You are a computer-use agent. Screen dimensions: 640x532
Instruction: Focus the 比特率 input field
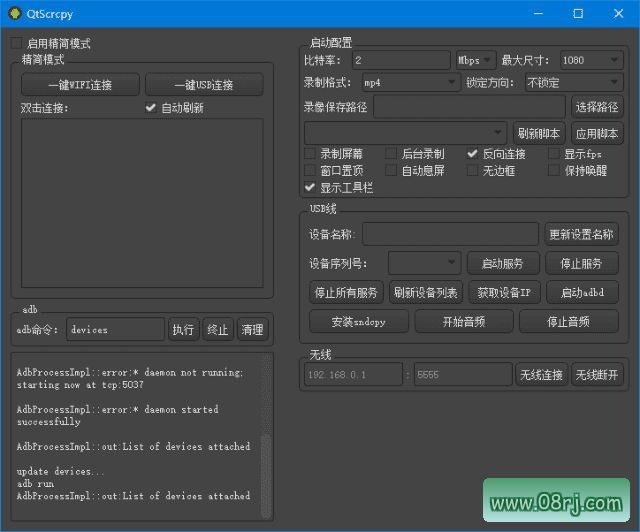pos(401,60)
